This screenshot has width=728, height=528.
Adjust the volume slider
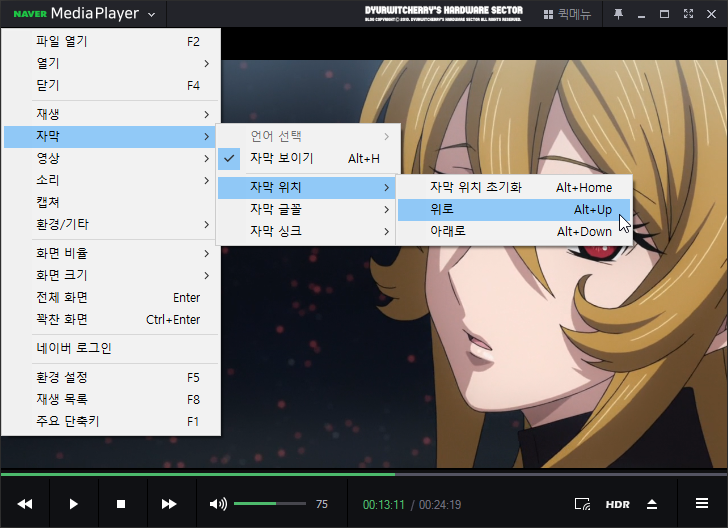[270, 504]
